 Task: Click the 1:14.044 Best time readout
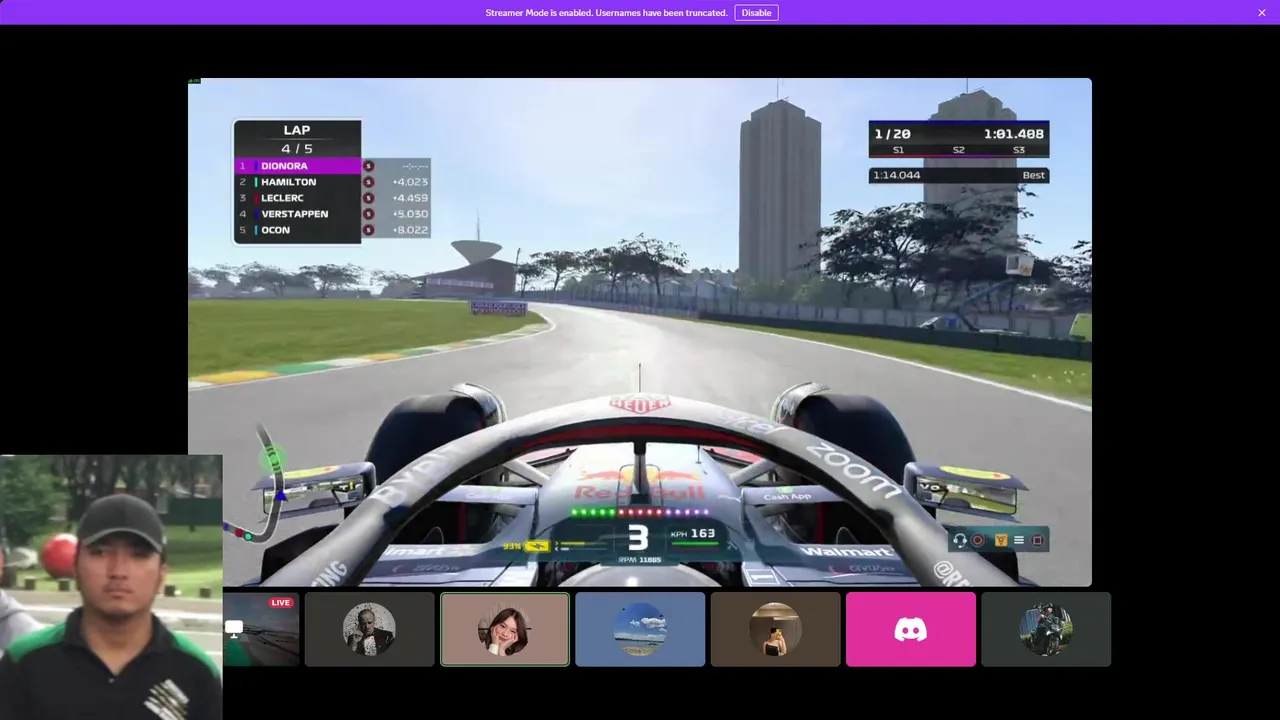[x=959, y=175]
